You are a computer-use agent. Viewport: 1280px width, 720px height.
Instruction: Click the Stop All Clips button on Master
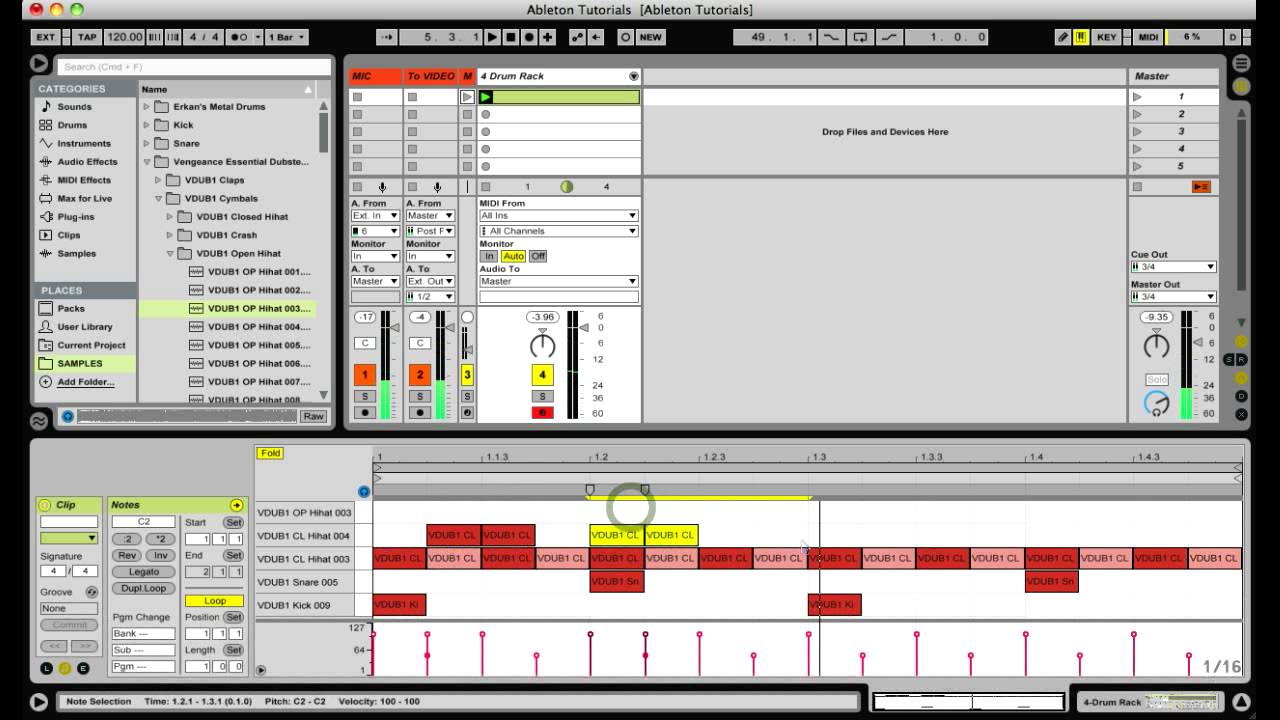1137,187
